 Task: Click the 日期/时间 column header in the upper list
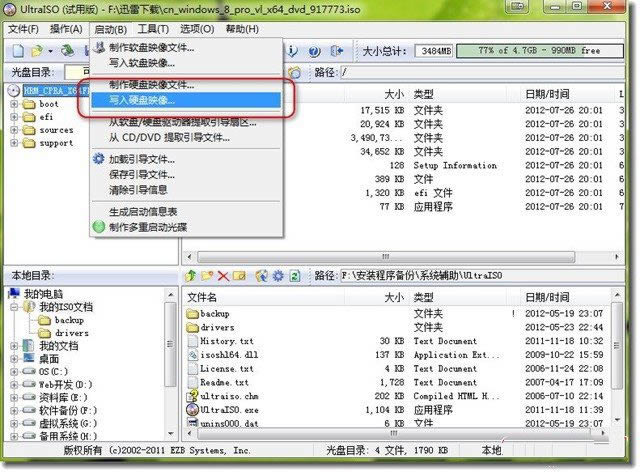click(x=547, y=94)
